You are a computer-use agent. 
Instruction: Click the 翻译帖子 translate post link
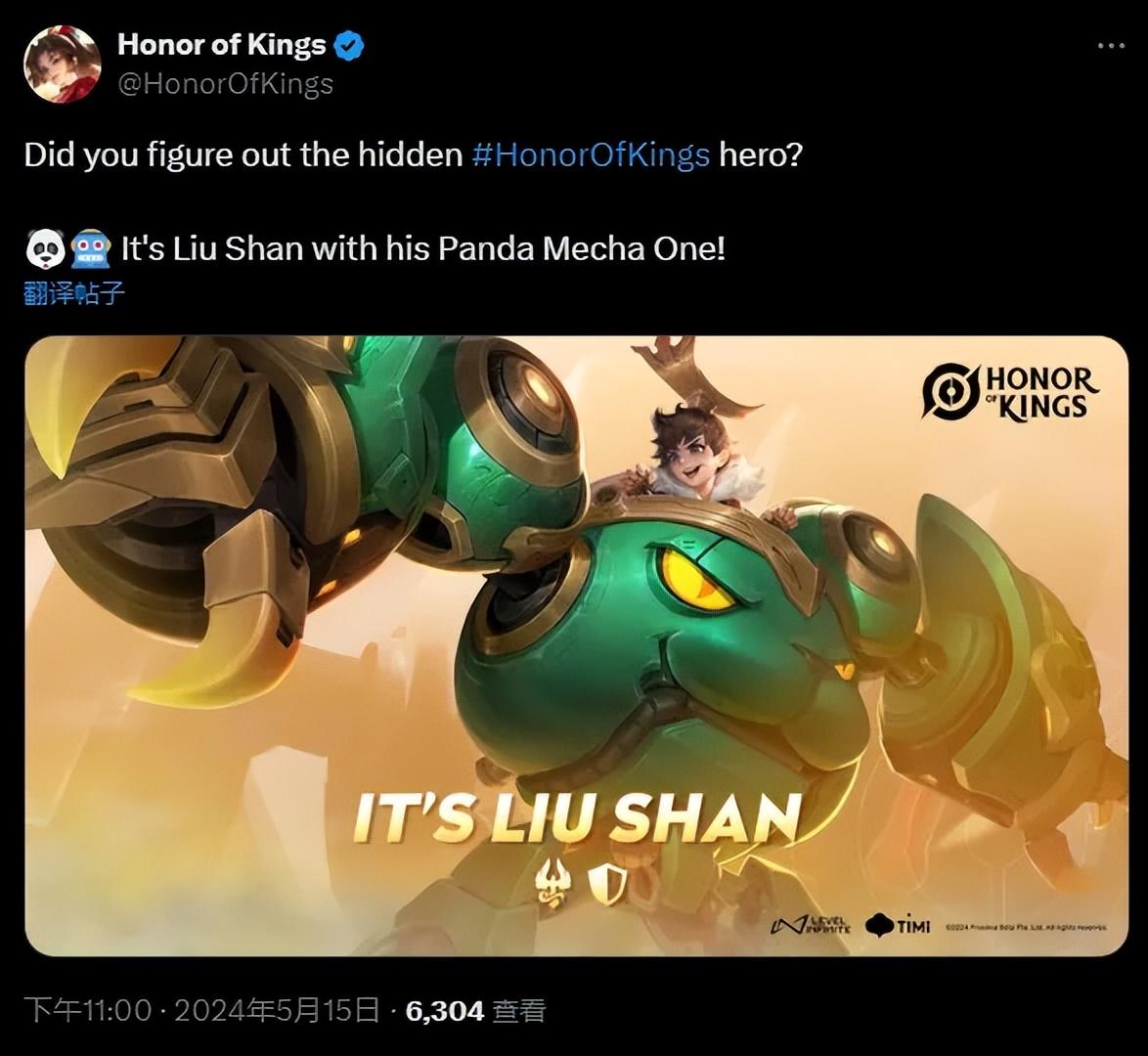coord(74,293)
